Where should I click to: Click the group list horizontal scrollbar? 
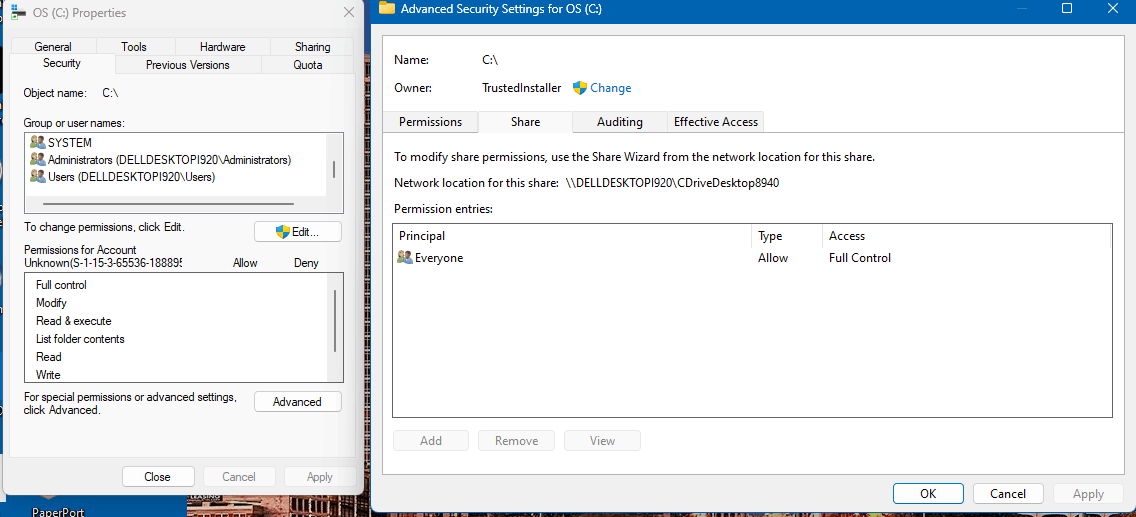click(168, 205)
